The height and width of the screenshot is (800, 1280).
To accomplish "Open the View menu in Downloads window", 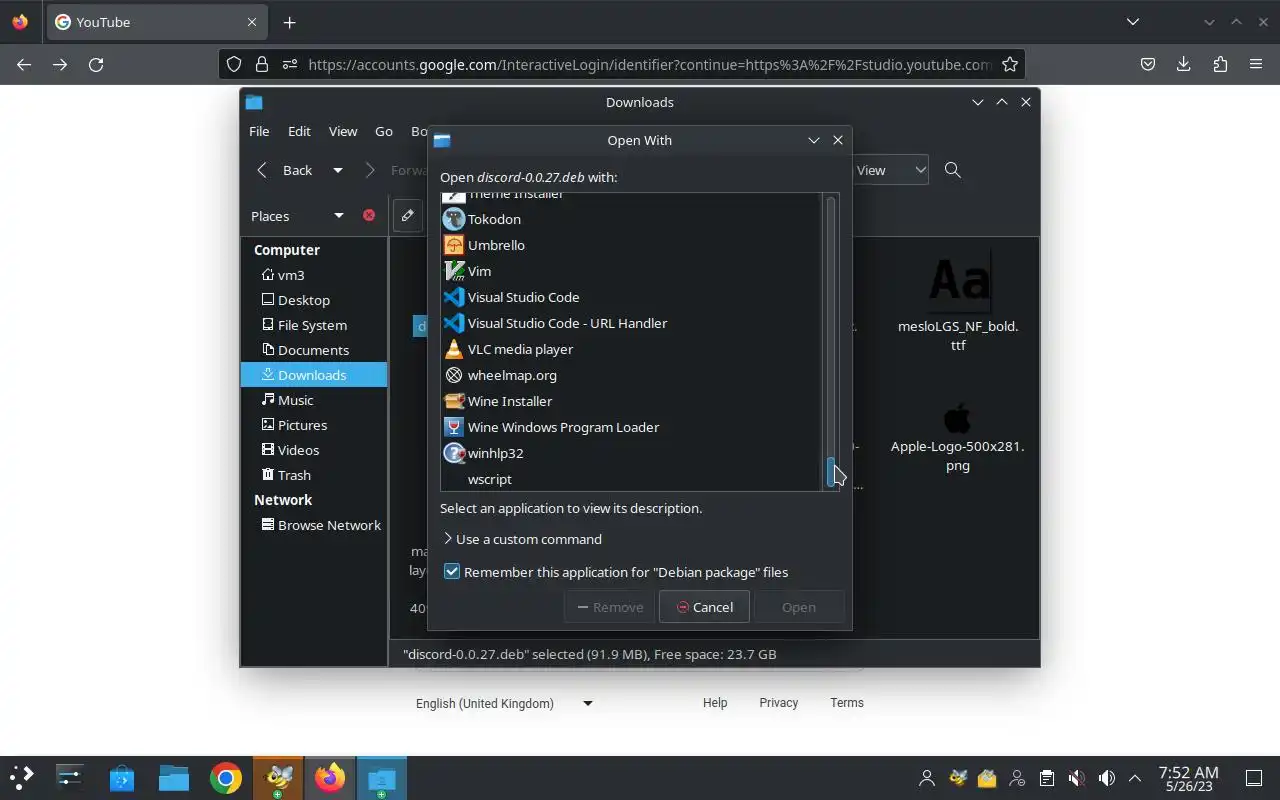I will tap(343, 131).
